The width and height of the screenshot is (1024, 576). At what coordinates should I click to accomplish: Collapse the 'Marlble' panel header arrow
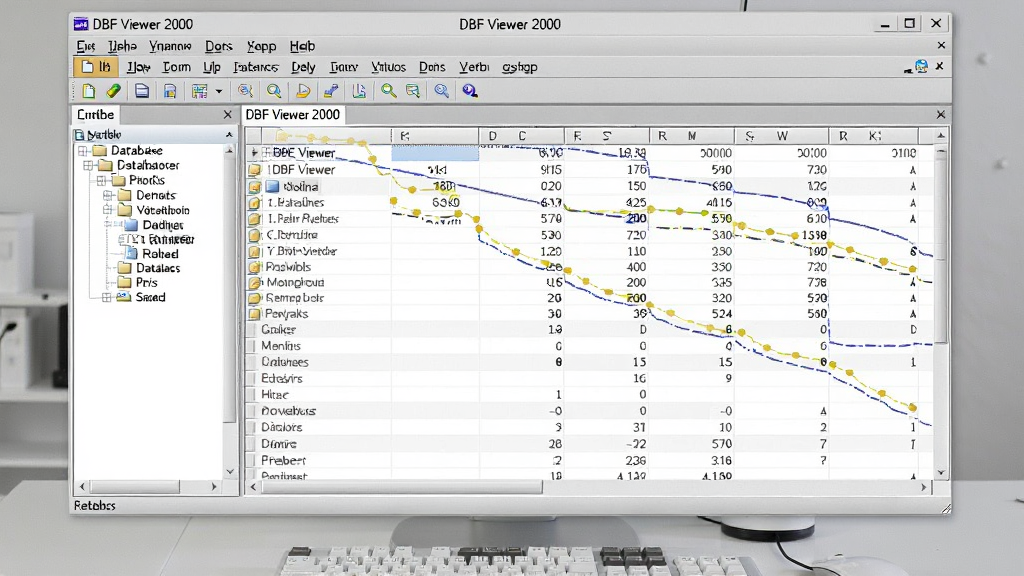229,135
